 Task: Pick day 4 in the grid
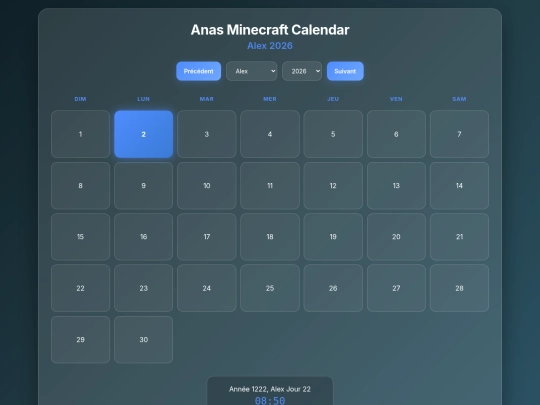click(x=270, y=134)
